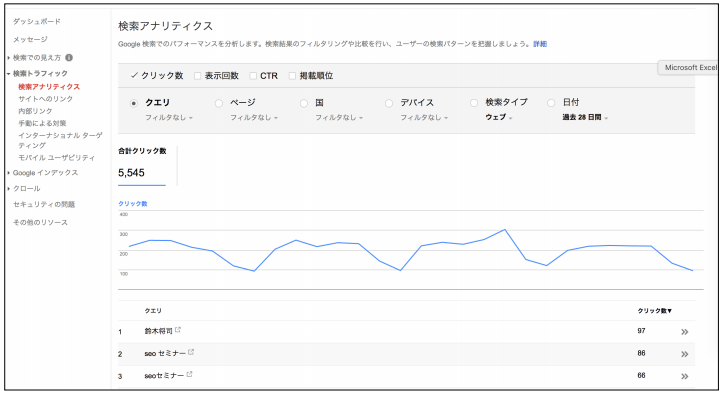Open フィルタなし dropdown under ページ

254,117
